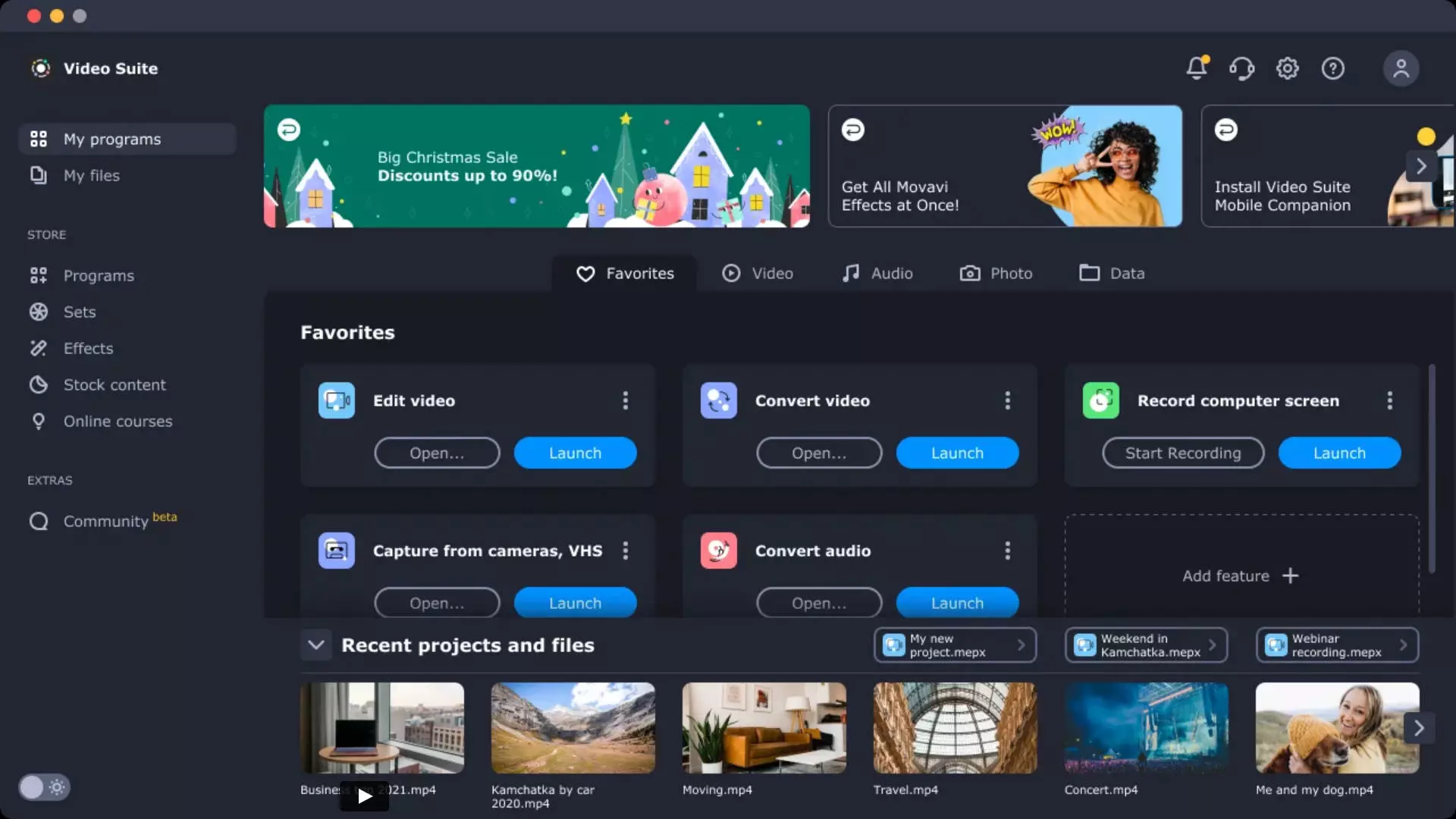Open Me and my dog.mp4 thumbnail
This screenshot has height=819, width=1456.
click(1338, 728)
